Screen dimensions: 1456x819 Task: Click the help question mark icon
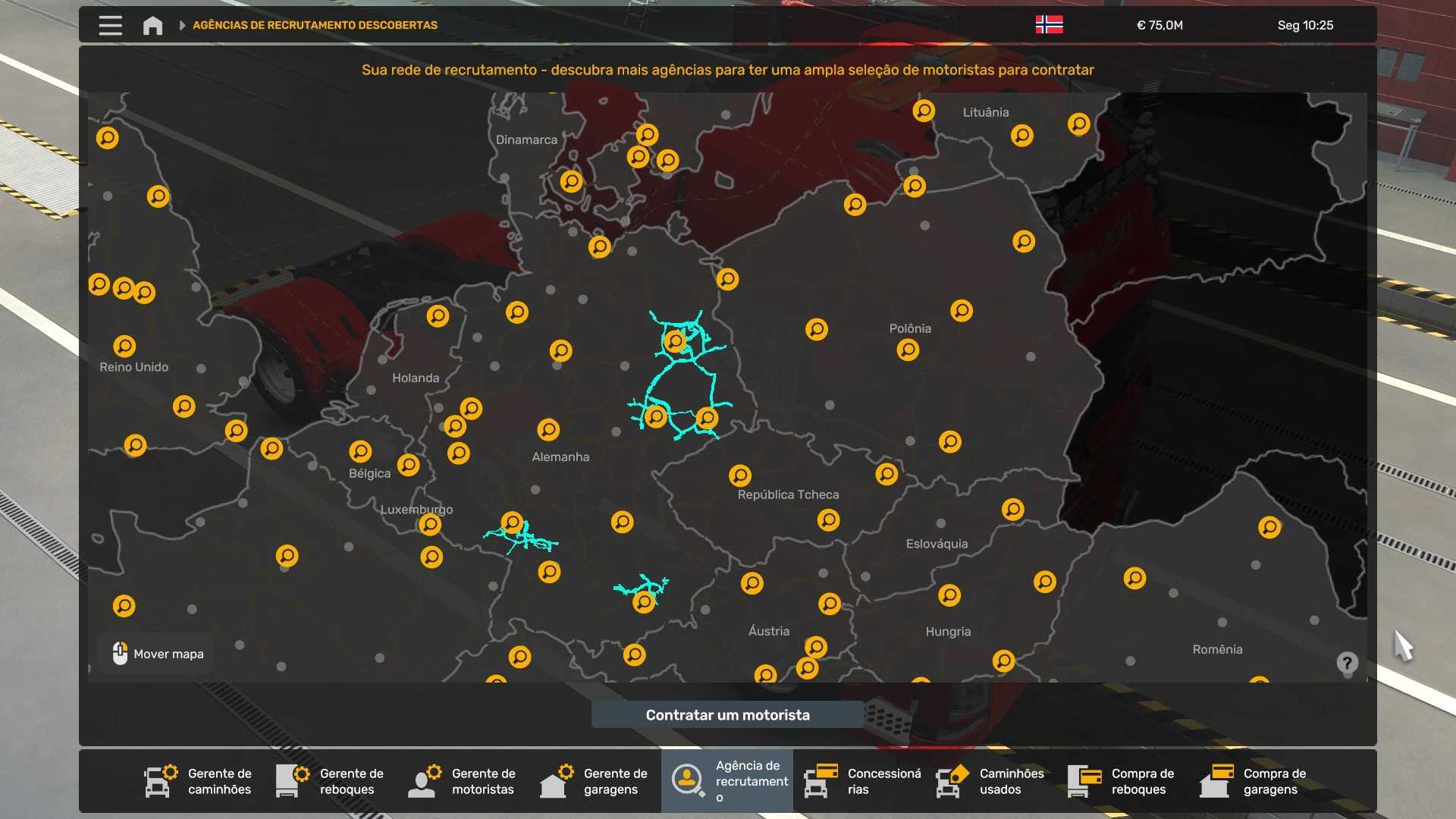tap(1347, 663)
